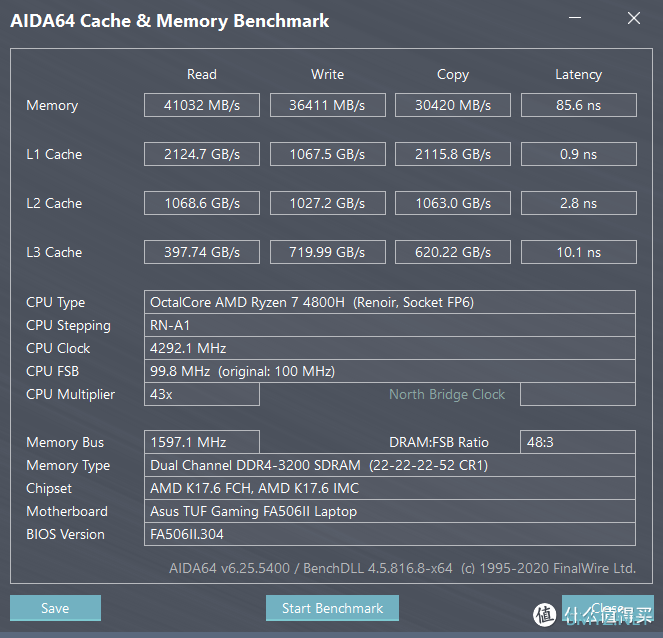Click L3 Cache Copy 620.22 GB/s

(x=453, y=252)
